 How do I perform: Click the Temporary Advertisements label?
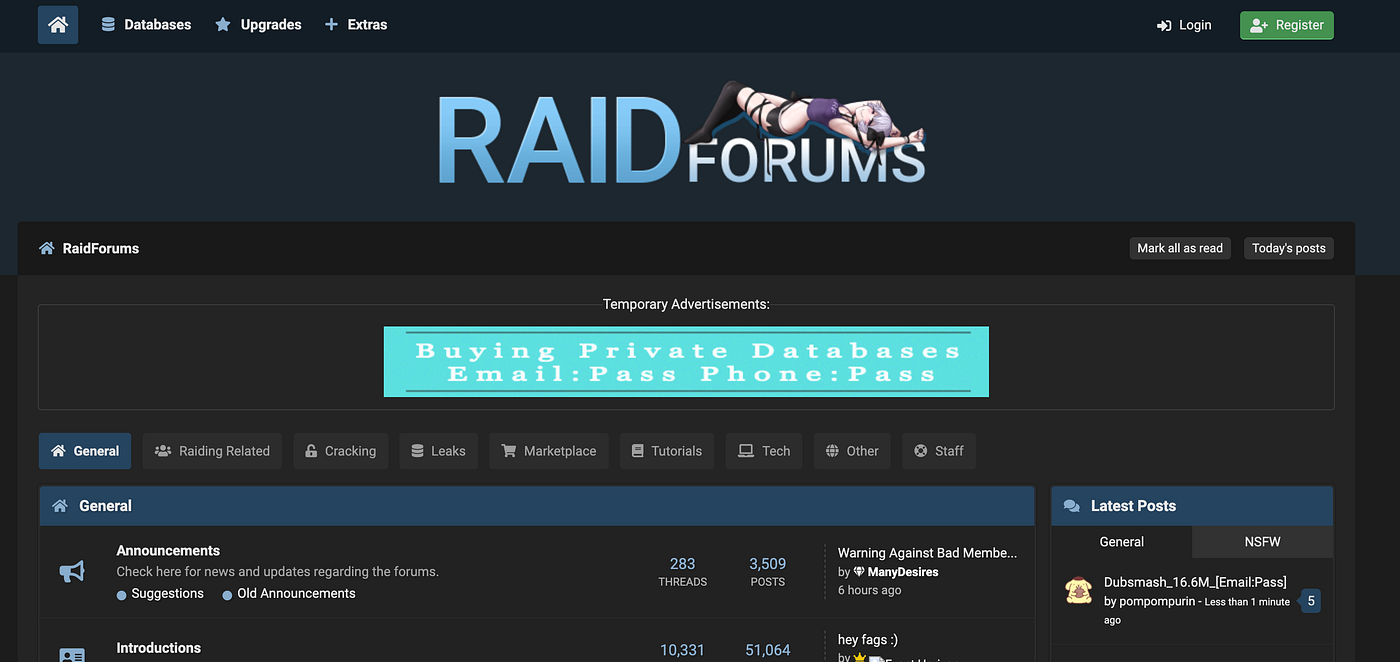[x=686, y=304]
